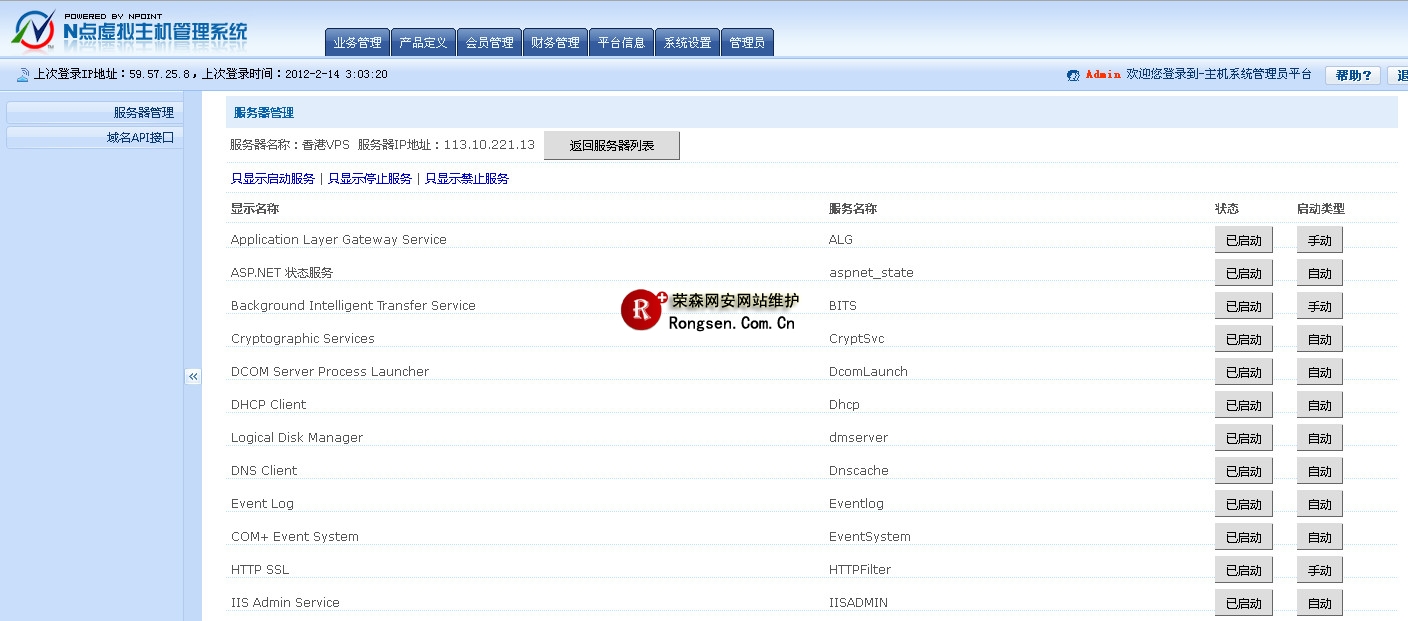
Task: Select the 会员管理 tab
Action: point(489,43)
